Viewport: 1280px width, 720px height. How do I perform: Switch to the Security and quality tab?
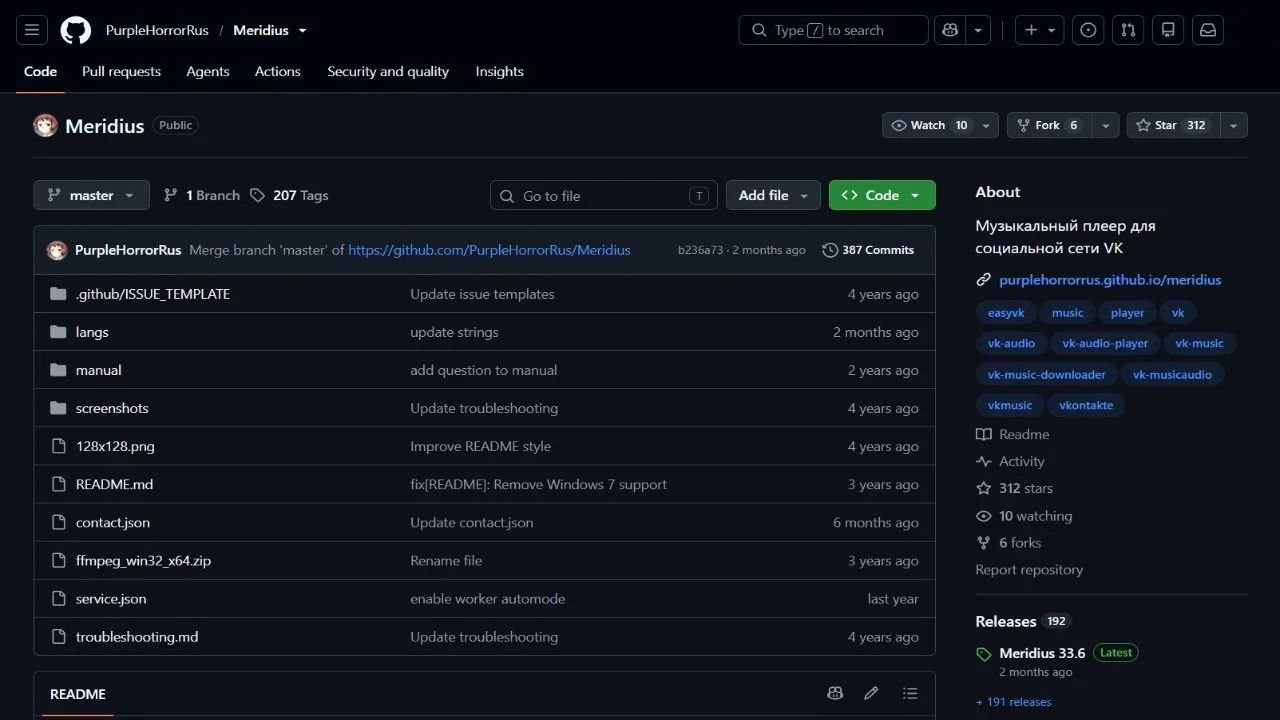pyautogui.click(x=388, y=71)
